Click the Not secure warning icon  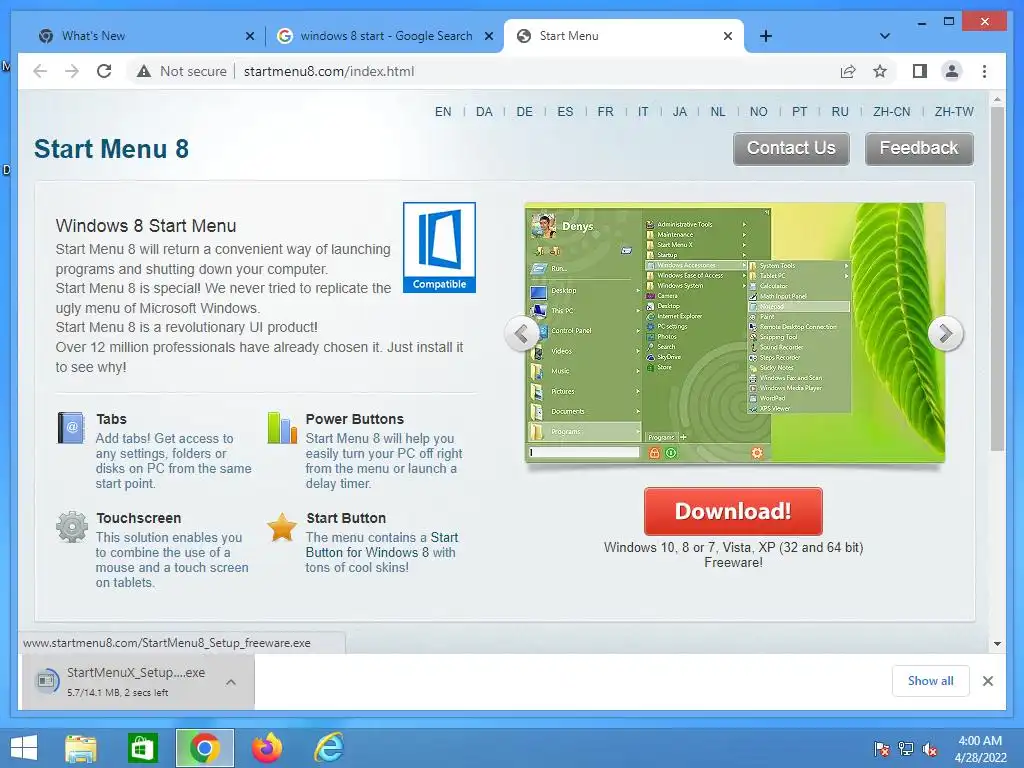(144, 71)
